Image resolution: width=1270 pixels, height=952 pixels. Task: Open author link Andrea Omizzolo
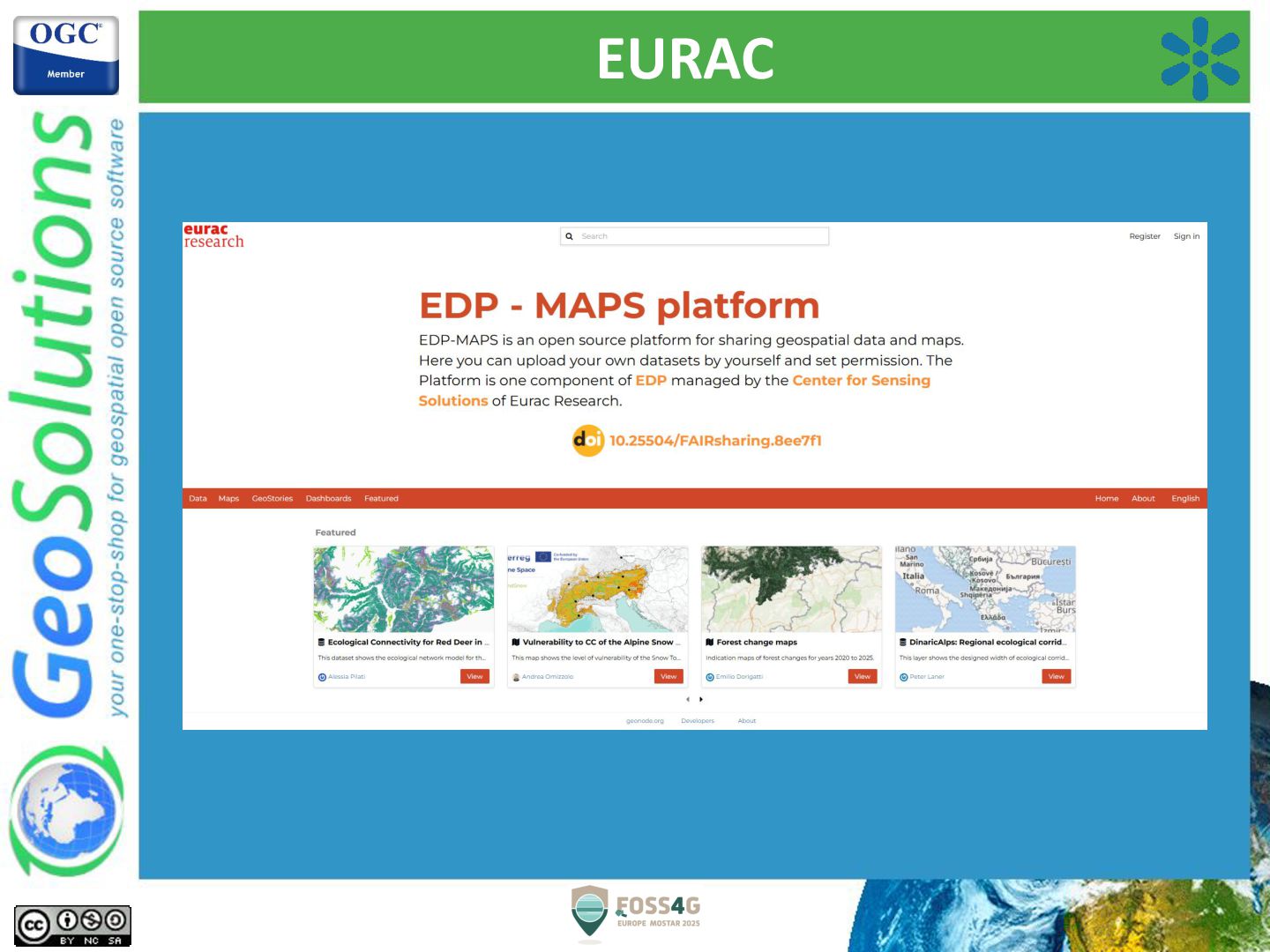(x=548, y=677)
